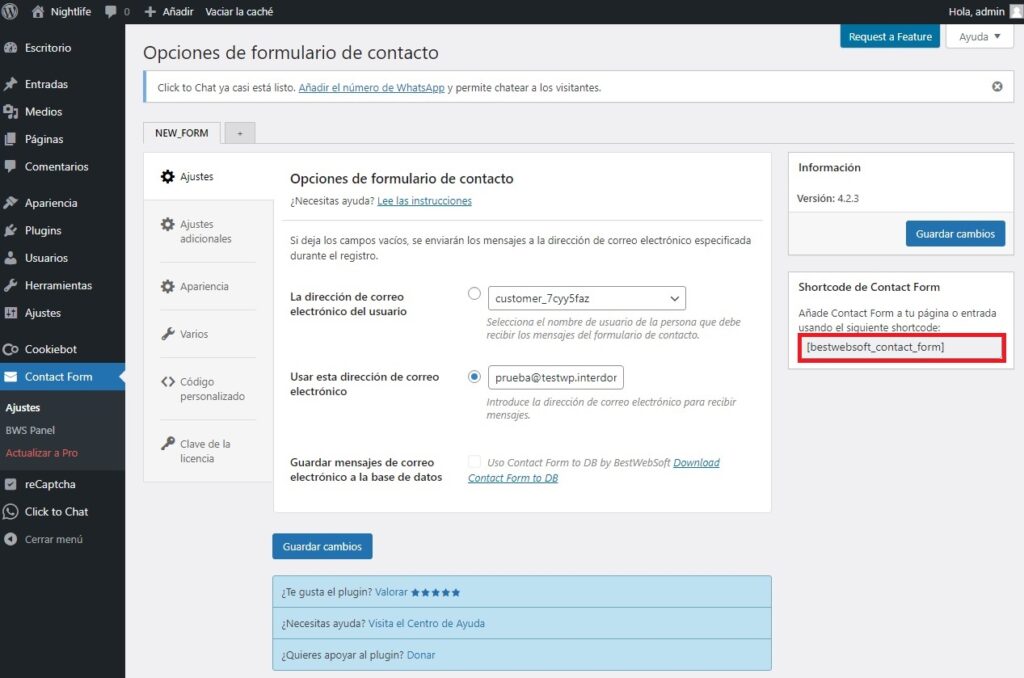Select the 'Usar esta dirección' radio button
1024x678 pixels.
point(475,377)
